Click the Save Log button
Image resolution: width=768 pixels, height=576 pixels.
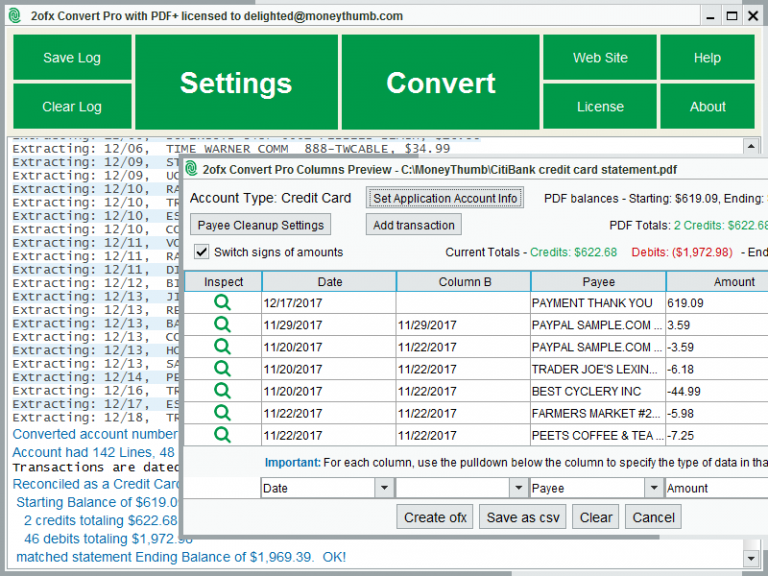click(72, 57)
